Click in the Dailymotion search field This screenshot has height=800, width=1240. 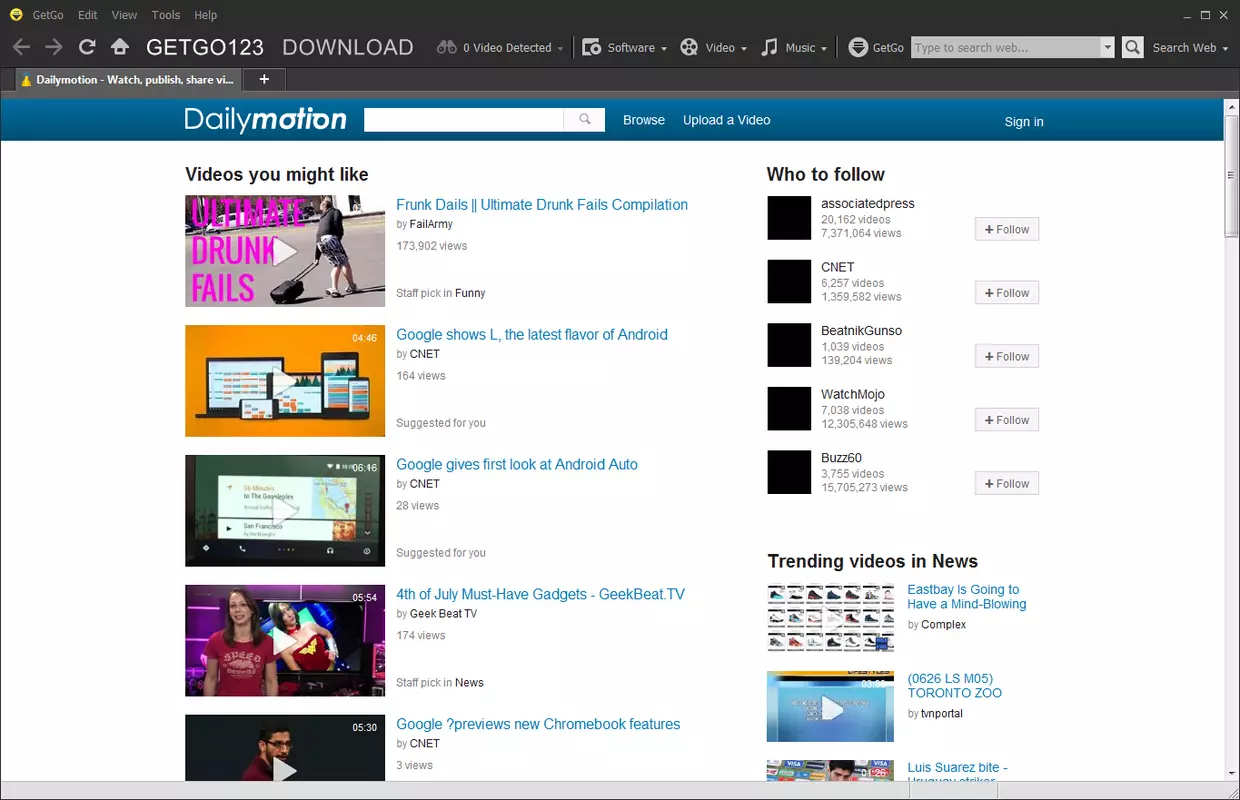[464, 120]
